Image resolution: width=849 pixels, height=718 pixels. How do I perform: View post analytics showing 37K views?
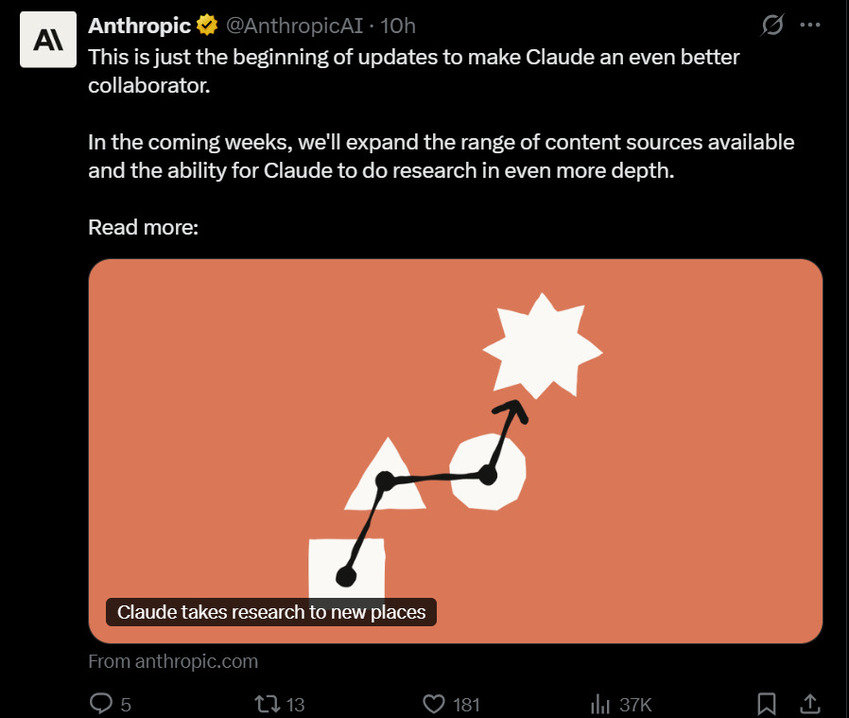click(600, 704)
